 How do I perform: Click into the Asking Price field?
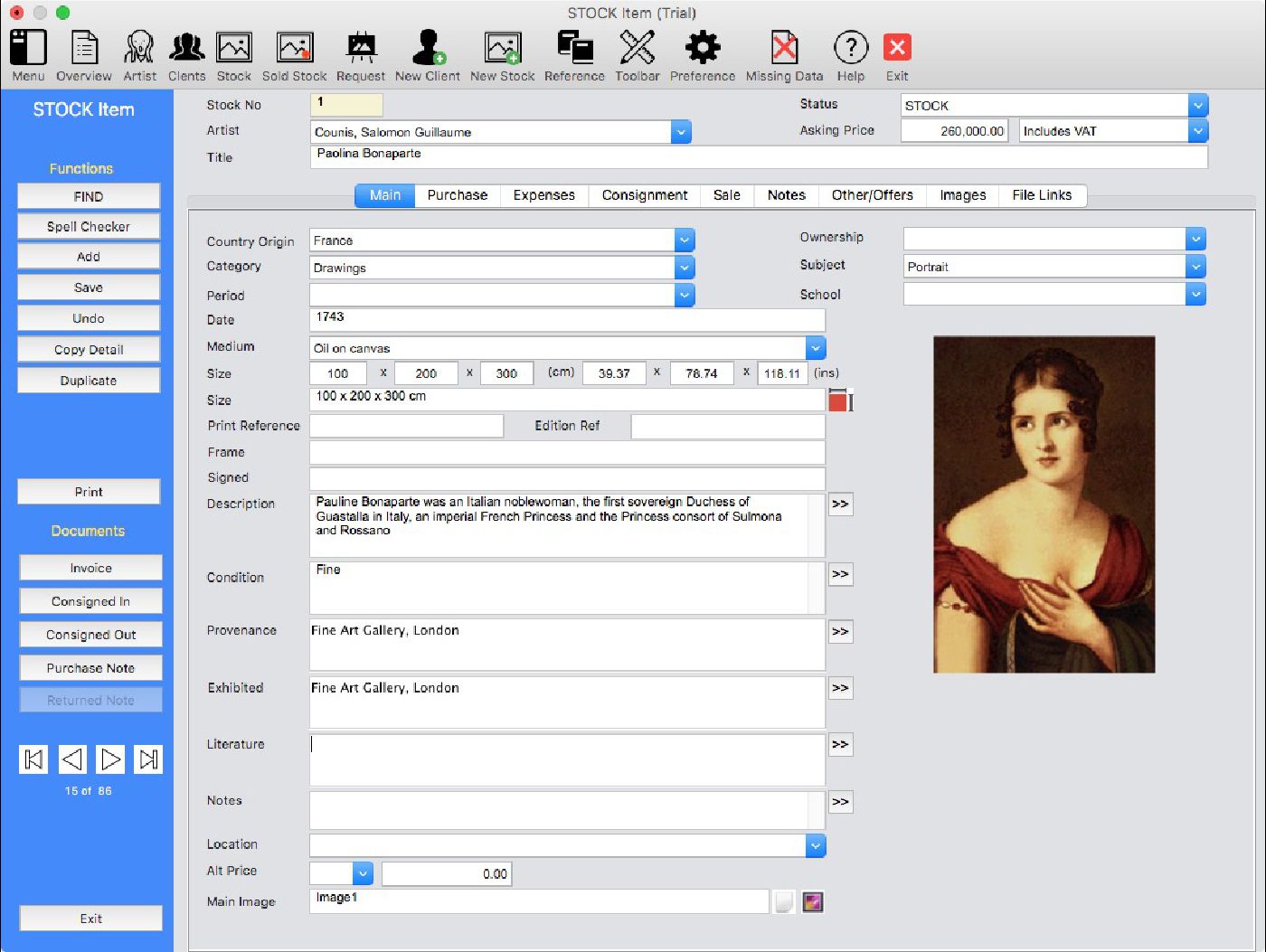pos(954,131)
